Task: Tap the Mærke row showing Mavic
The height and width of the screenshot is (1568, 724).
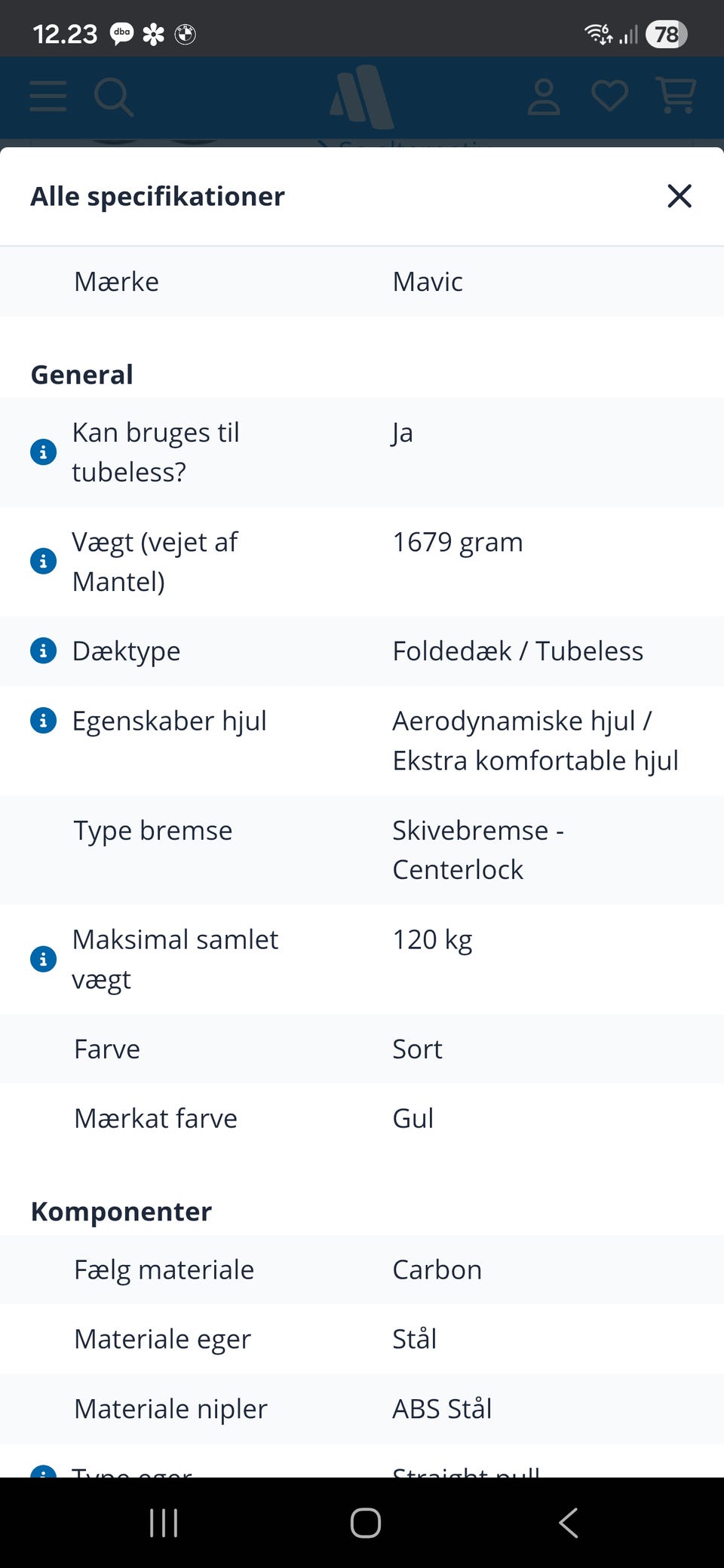Action: coord(362,282)
